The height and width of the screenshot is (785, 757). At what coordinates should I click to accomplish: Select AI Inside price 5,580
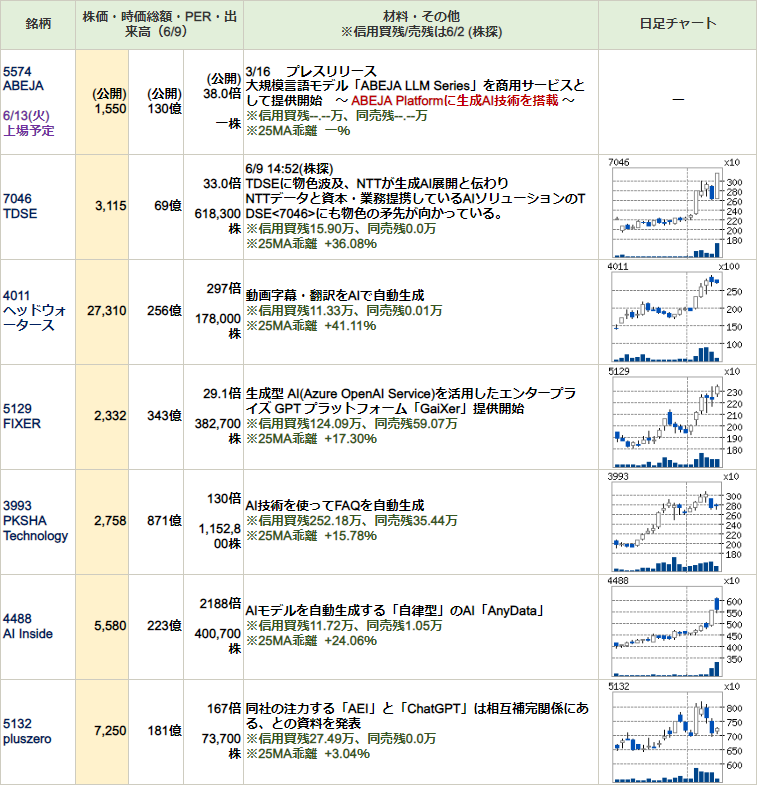point(110,626)
